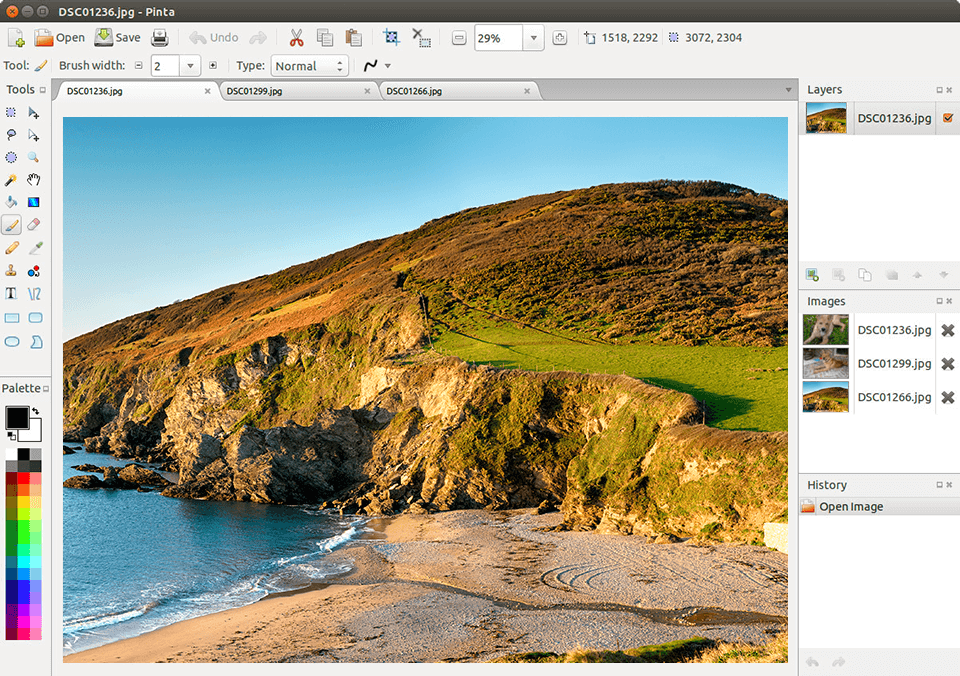Click the Undo button
The height and width of the screenshot is (676, 960).
pos(213,37)
